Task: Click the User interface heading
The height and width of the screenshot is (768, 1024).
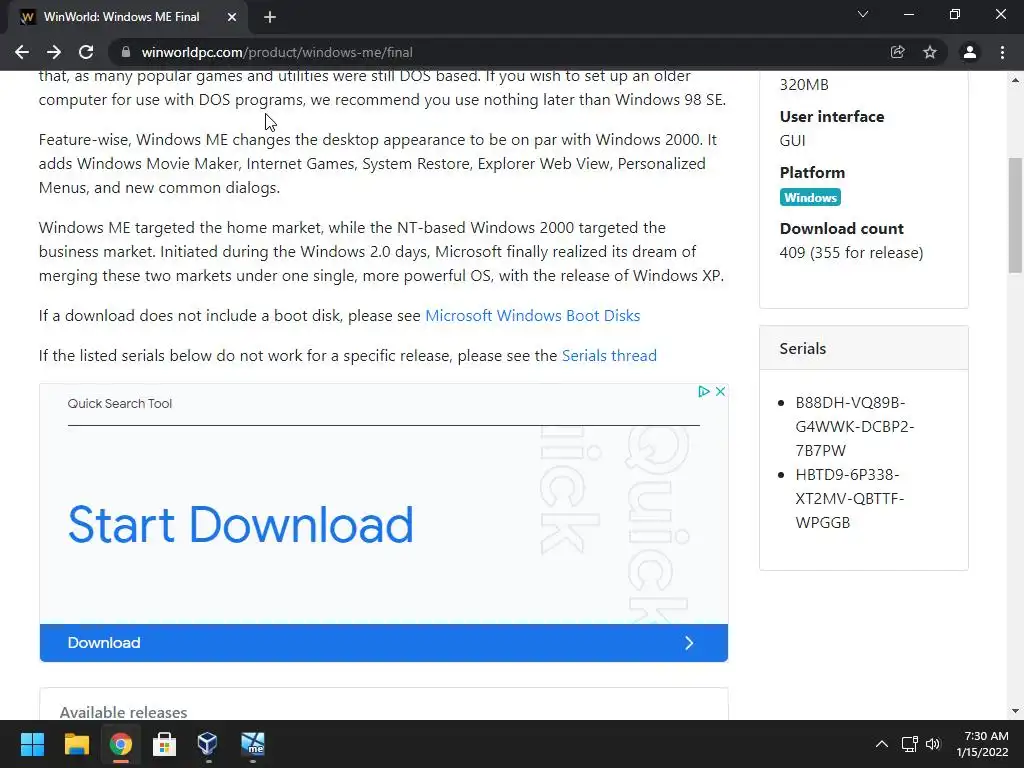Action: pos(831,116)
